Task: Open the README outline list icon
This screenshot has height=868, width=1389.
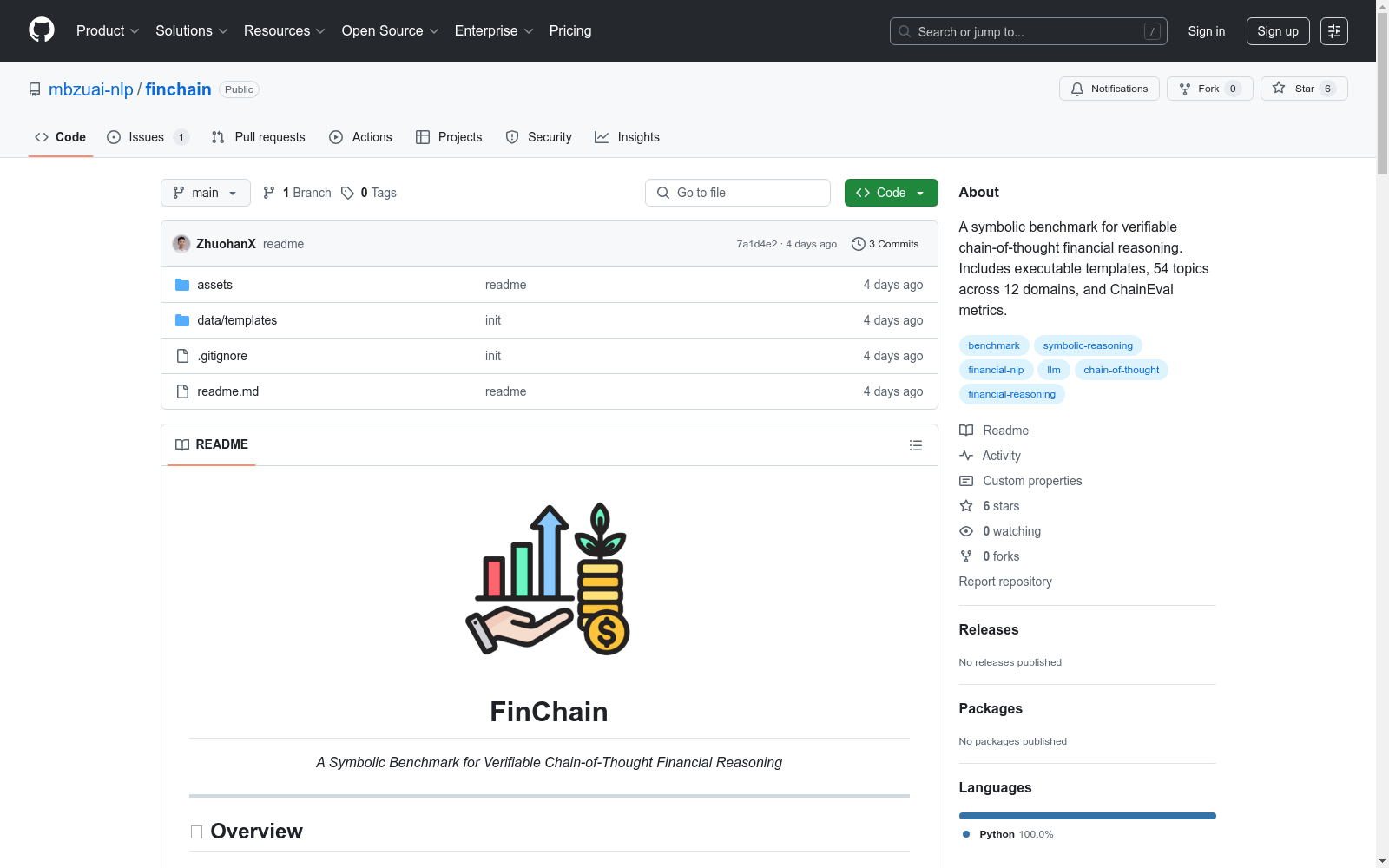Action: coord(916,445)
